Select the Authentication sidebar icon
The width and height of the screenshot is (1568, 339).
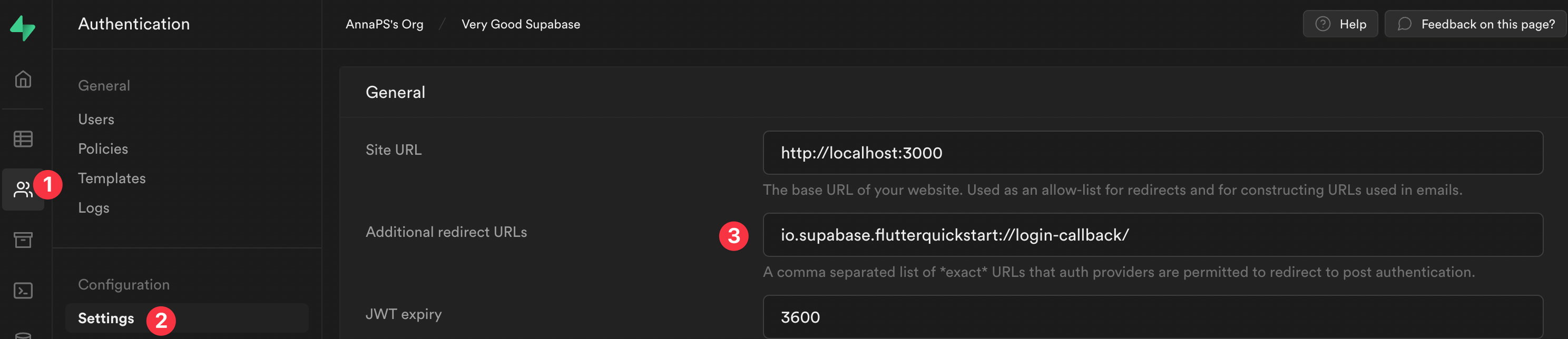click(x=23, y=188)
